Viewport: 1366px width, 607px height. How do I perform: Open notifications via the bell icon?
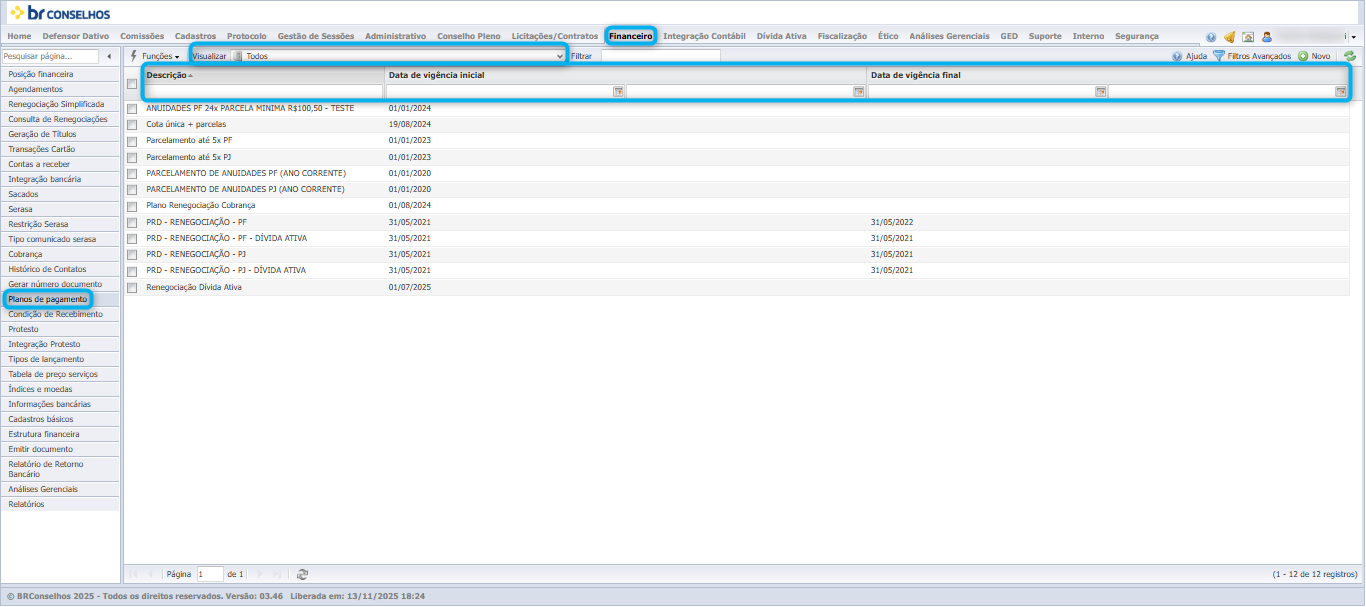1230,37
